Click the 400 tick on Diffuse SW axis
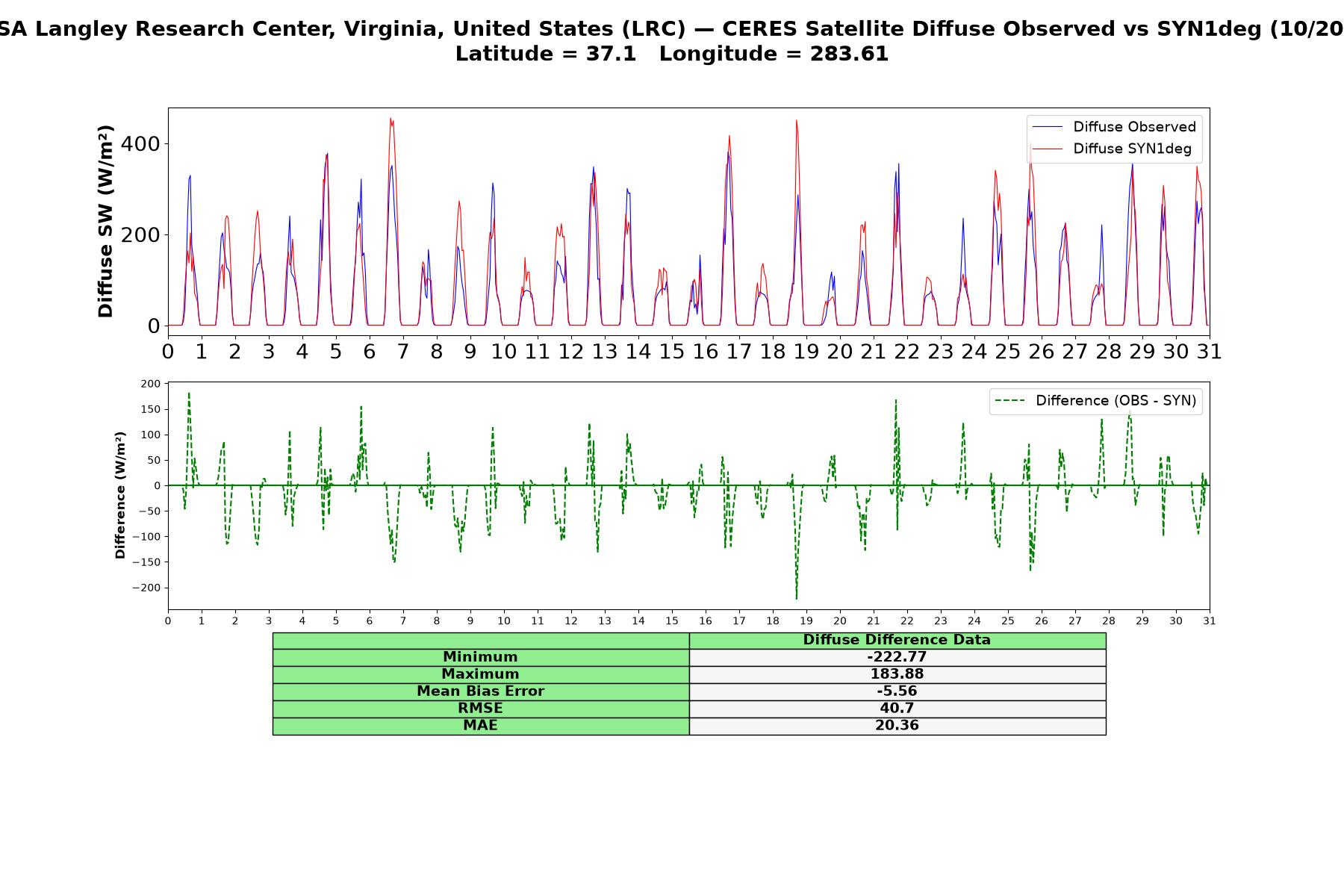This screenshot has width=1344, height=896. click(140, 143)
